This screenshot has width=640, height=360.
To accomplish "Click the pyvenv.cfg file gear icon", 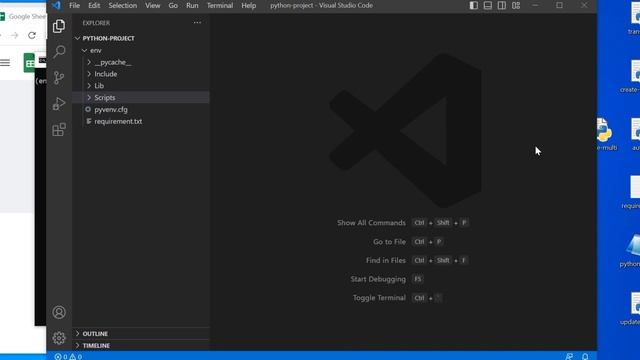I will pos(88,109).
